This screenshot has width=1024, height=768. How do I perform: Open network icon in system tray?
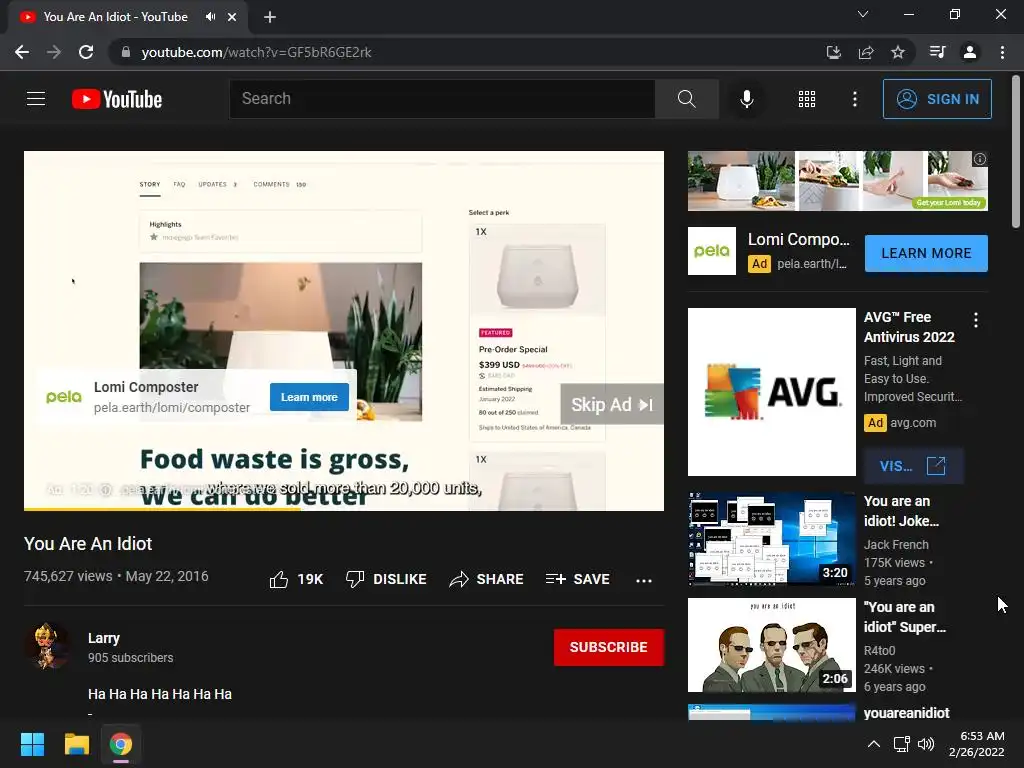(902, 744)
